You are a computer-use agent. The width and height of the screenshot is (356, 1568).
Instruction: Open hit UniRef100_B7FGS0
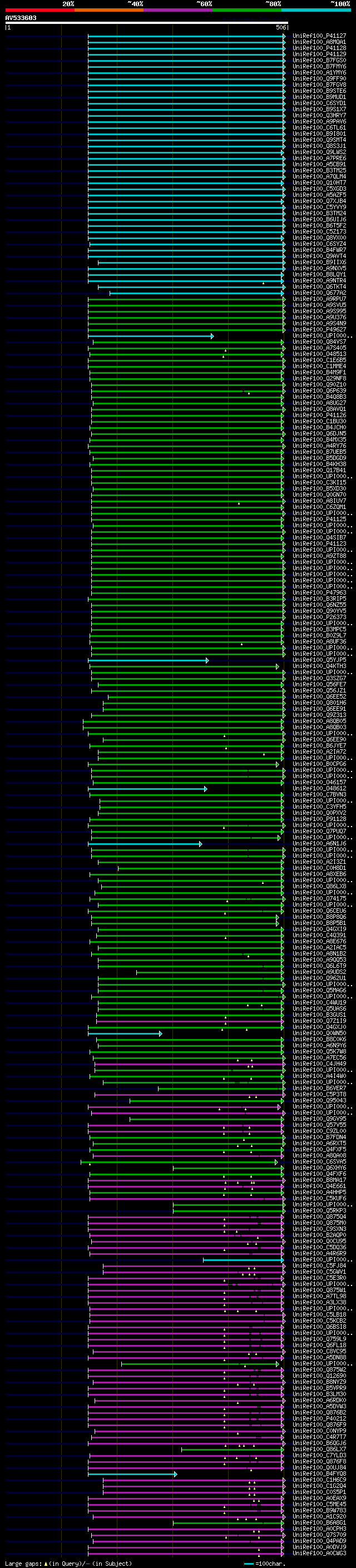319,60
